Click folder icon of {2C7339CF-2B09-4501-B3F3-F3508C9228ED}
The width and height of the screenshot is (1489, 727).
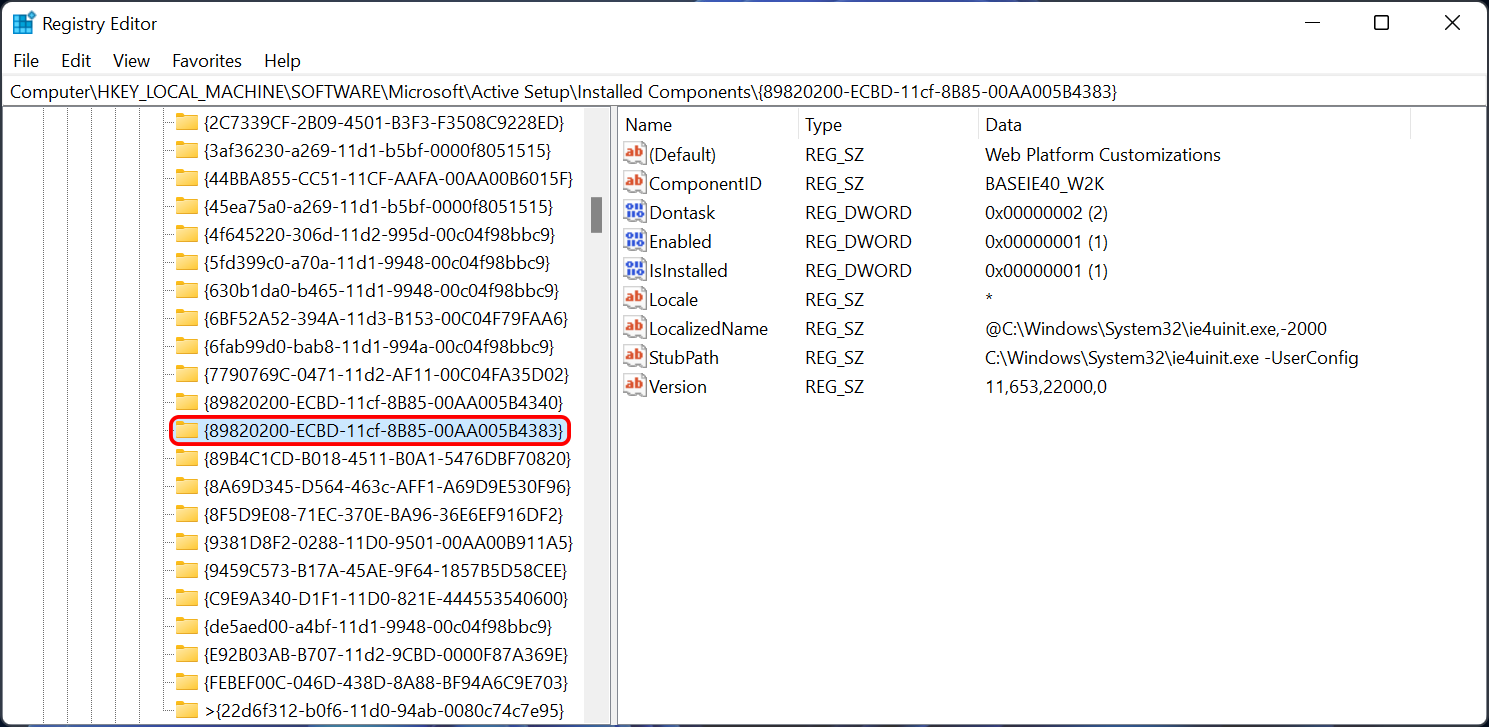pyautogui.click(x=186, y=123)
